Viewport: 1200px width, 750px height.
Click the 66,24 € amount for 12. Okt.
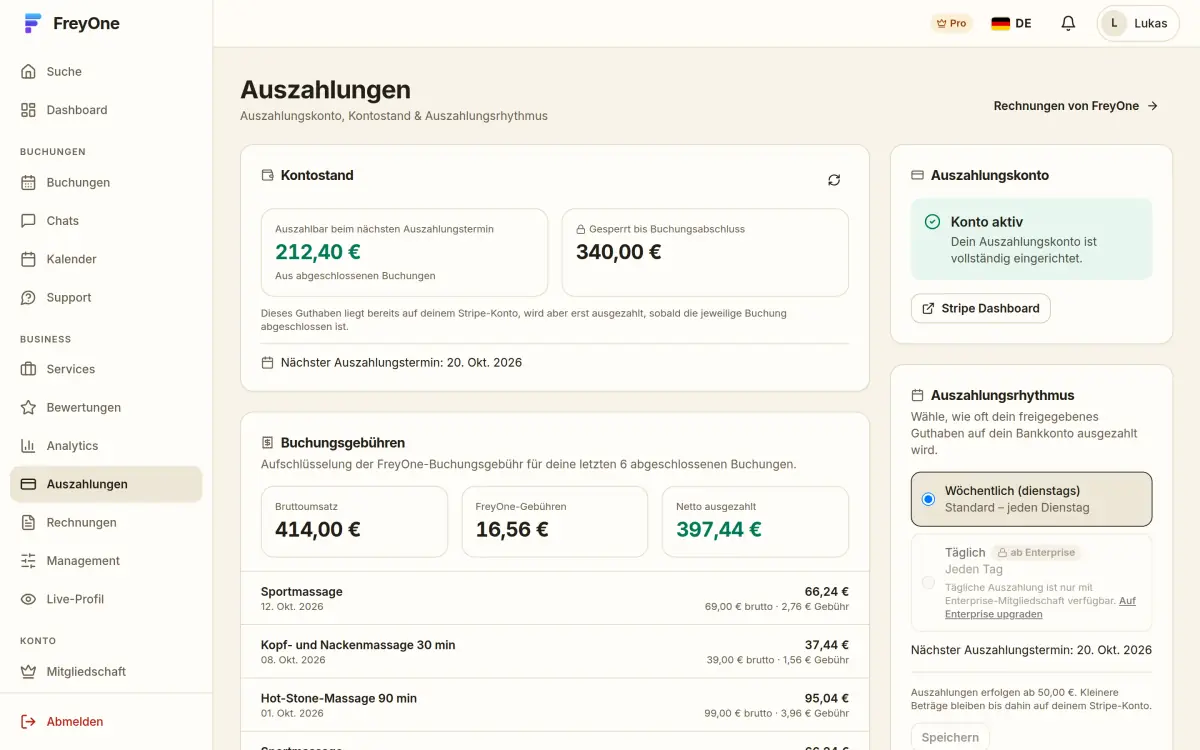click(826, 592)
